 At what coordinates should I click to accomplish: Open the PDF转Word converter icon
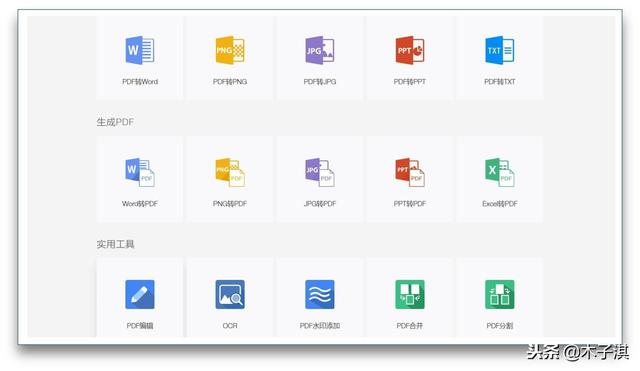tap(140, 50)
